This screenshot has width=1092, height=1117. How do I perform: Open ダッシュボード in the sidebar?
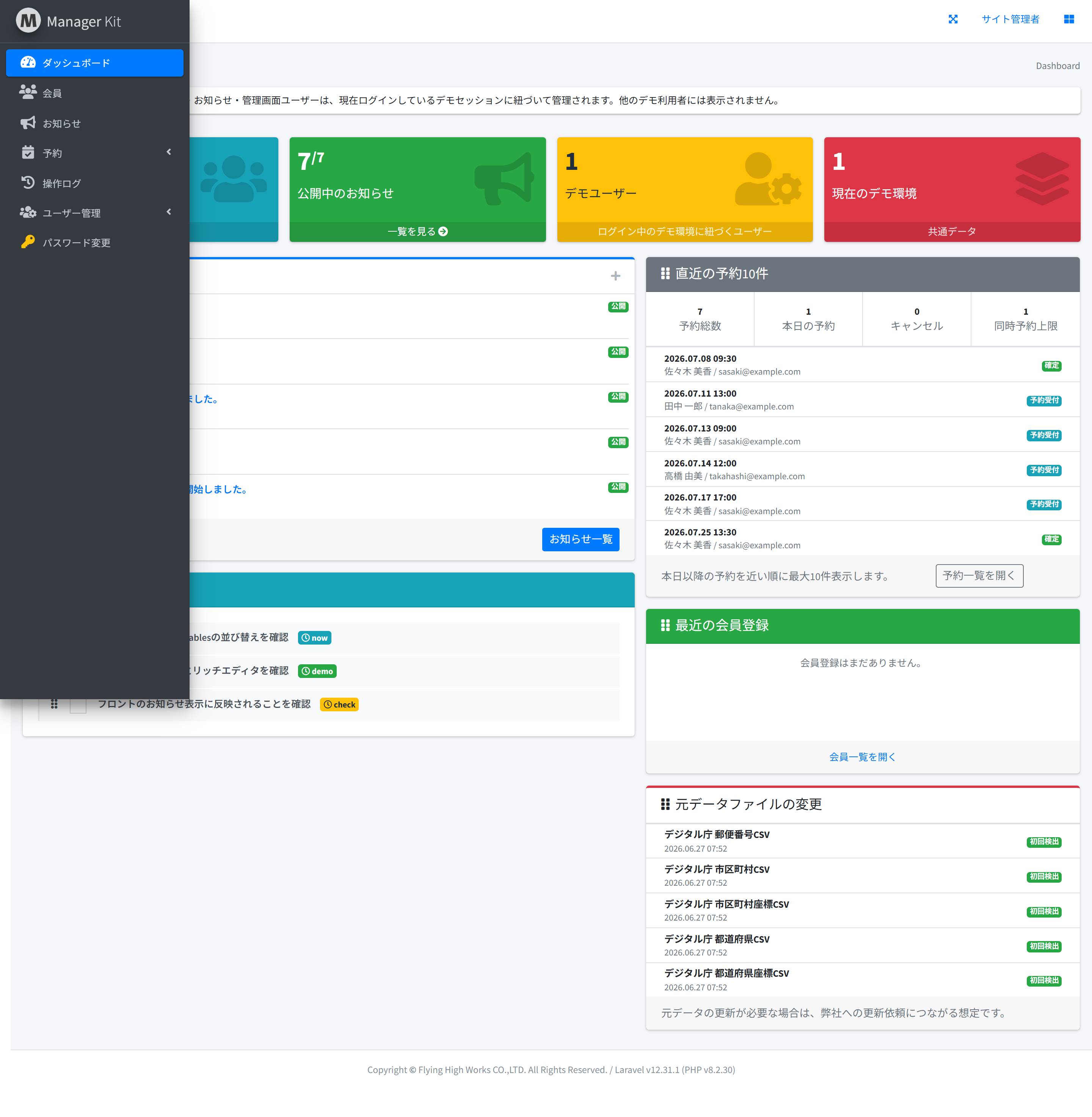click(x=95, y=63)
